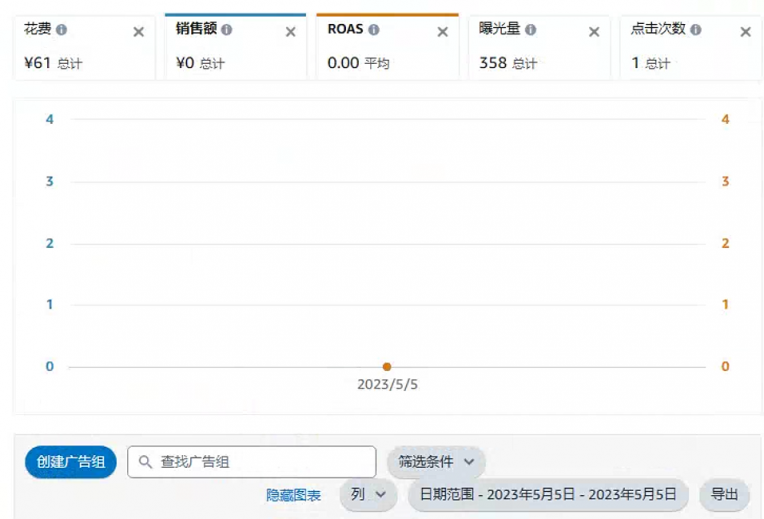764x519 pixels.
Task: Expand the 列 columns dropdown
Action: [367, 495]
